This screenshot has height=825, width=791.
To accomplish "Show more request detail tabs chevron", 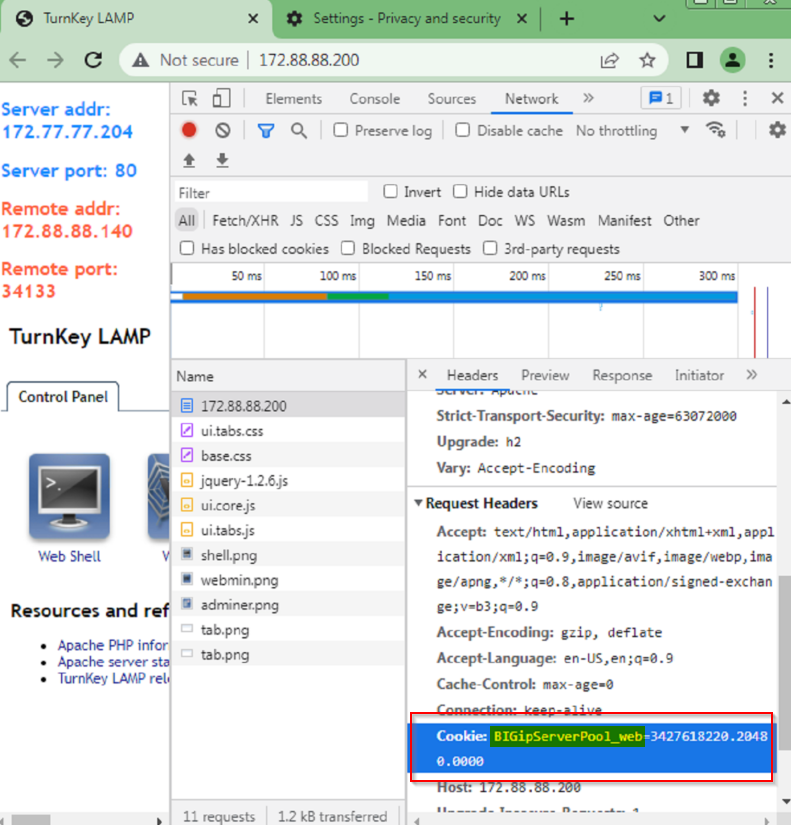I will [752, 375].
